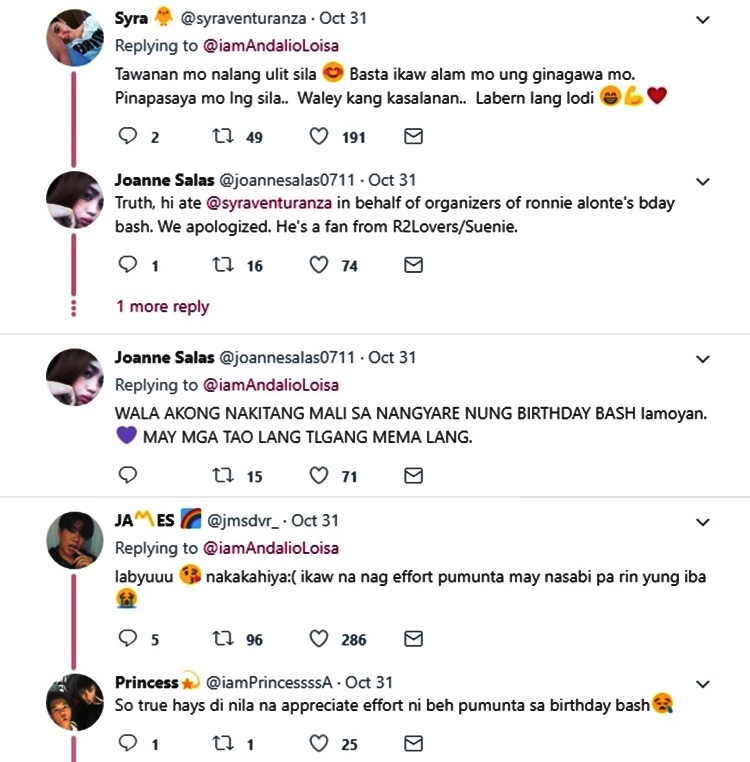Open Princess's profile picture
The image size is (750, 762).
[x=75, y=702]
